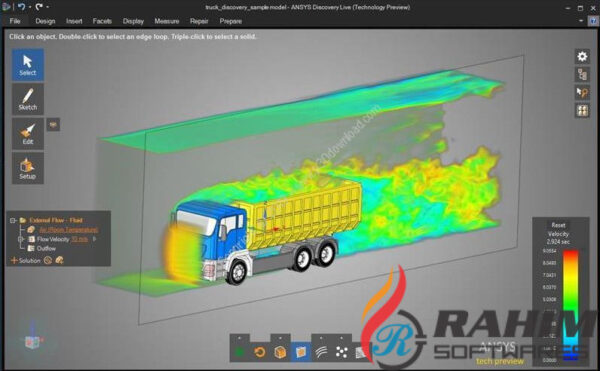The image size is (600, 371).
Task: Open the redo history dropdown arrow
Action: [x=47, y=7]
